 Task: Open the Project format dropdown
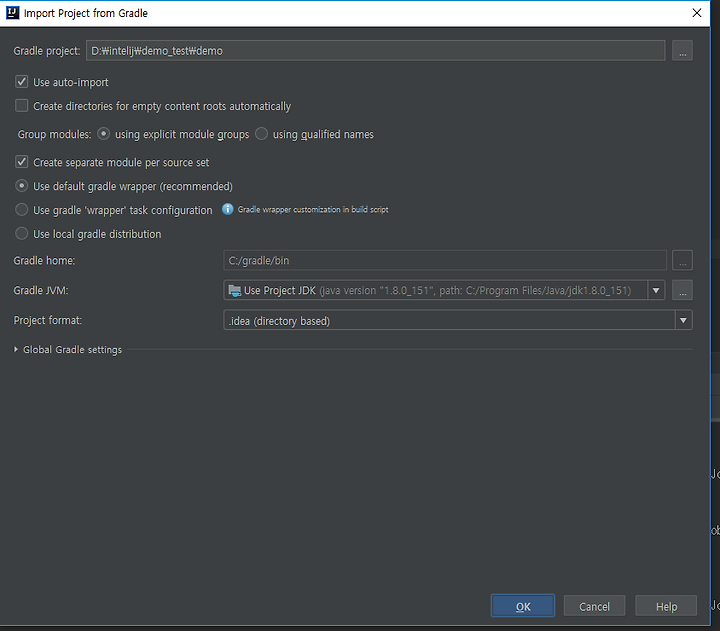683,321
